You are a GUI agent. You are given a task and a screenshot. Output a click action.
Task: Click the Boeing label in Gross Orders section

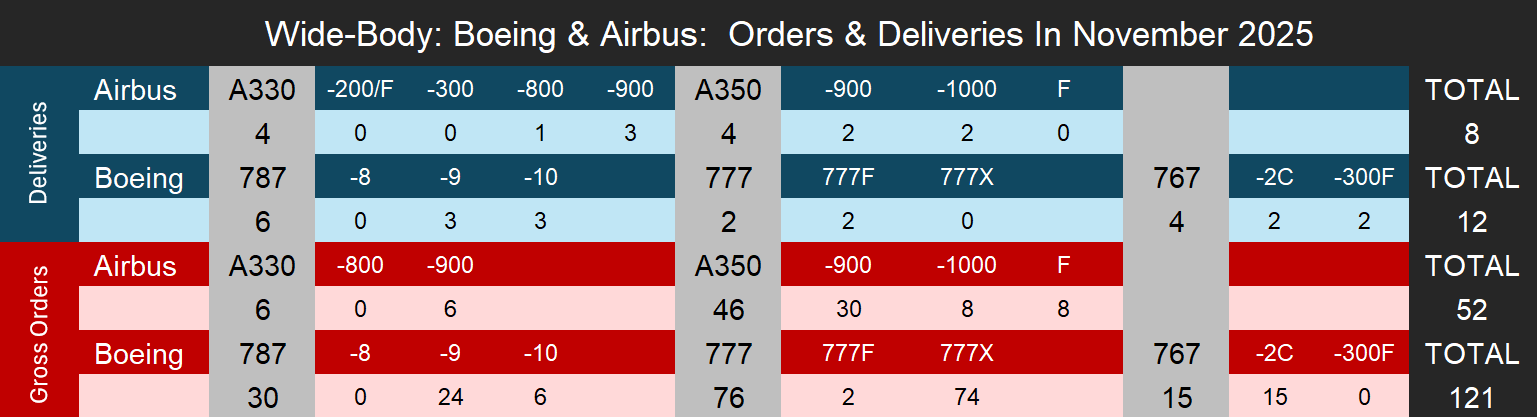[x=139, y=354]
